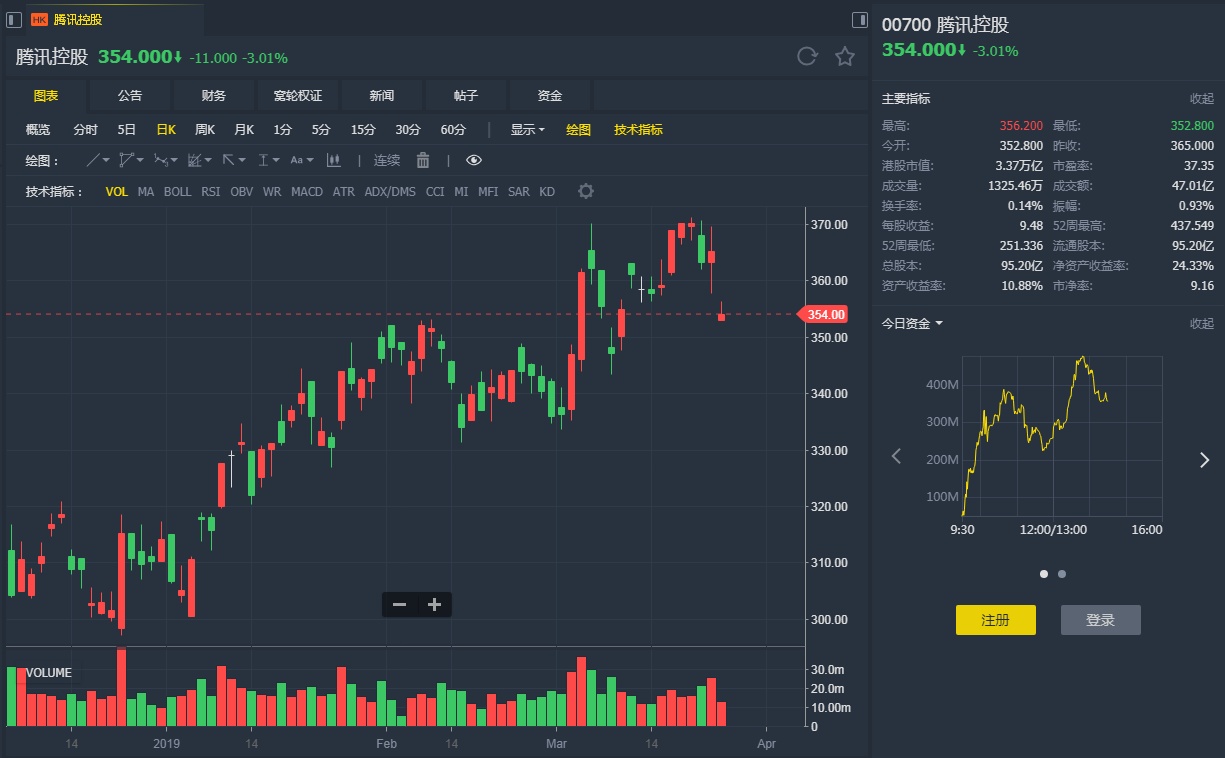The image size is (1225, 758).
Task: Add 腾讯控股 to favorites with the star
Action: [x=845, y=57]
